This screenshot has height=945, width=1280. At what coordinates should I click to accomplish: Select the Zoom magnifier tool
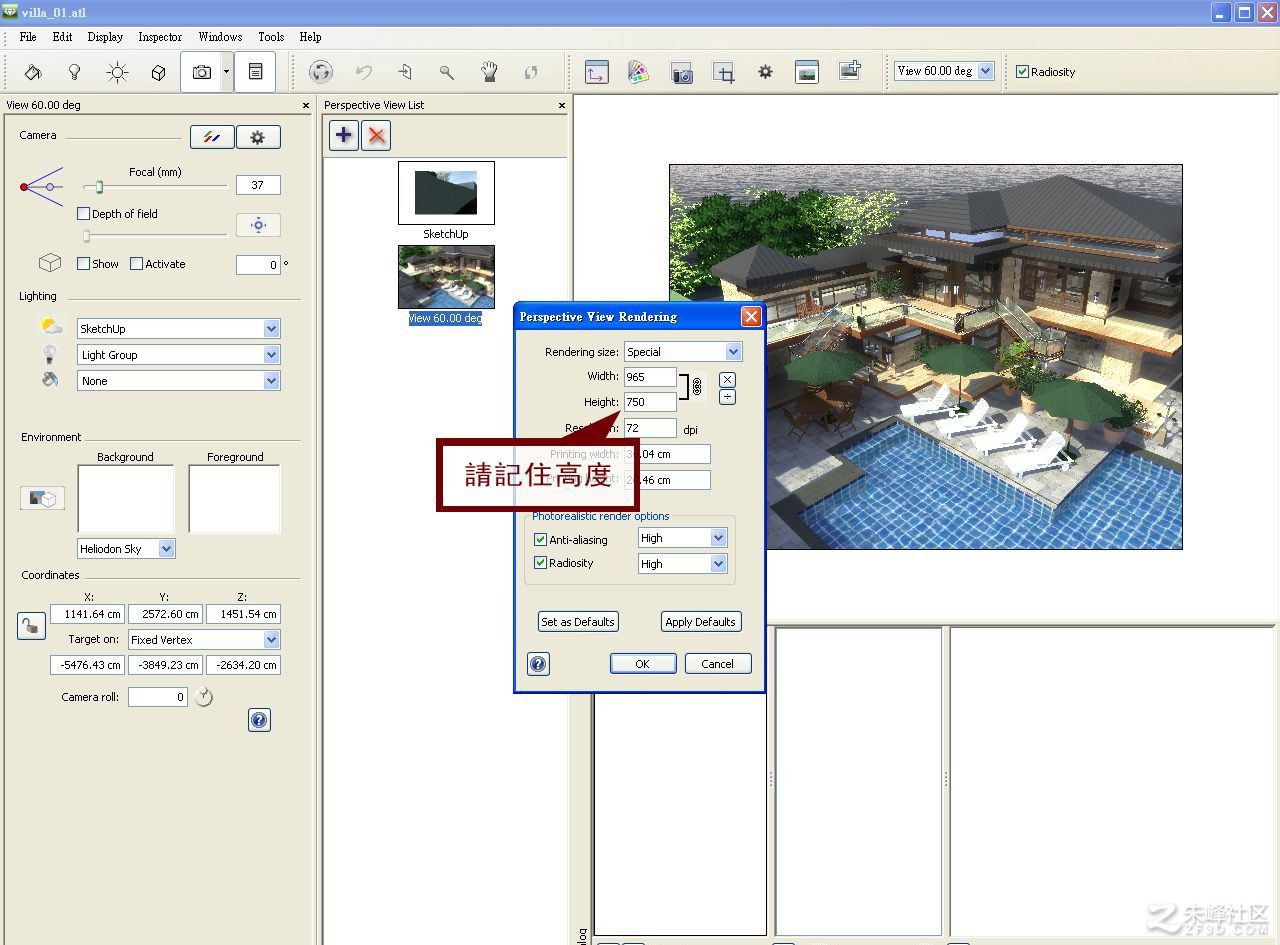(447, 72)
